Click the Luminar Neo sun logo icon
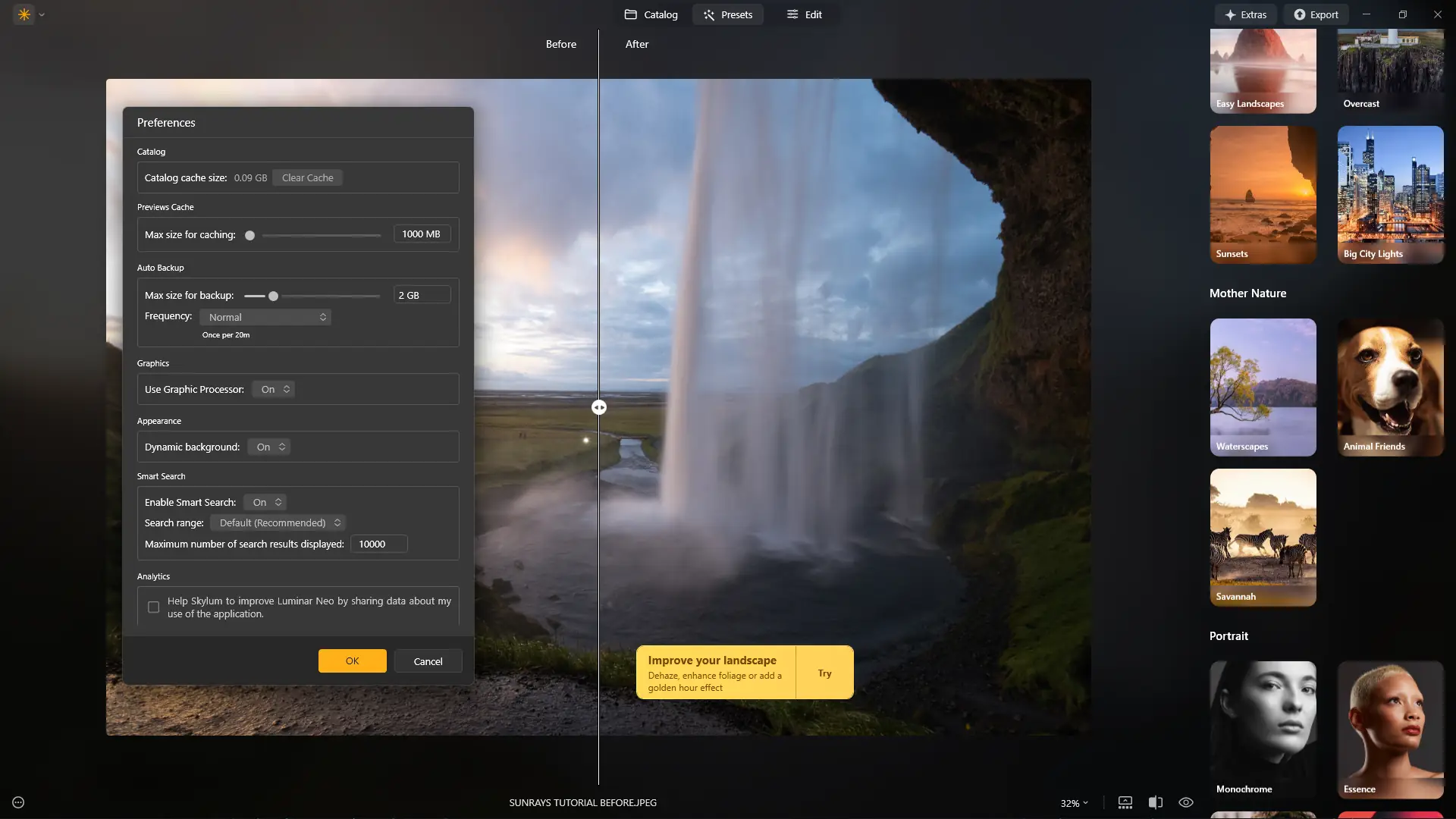The width and height of the screenshot is (1456, 819). coord(24,14)
